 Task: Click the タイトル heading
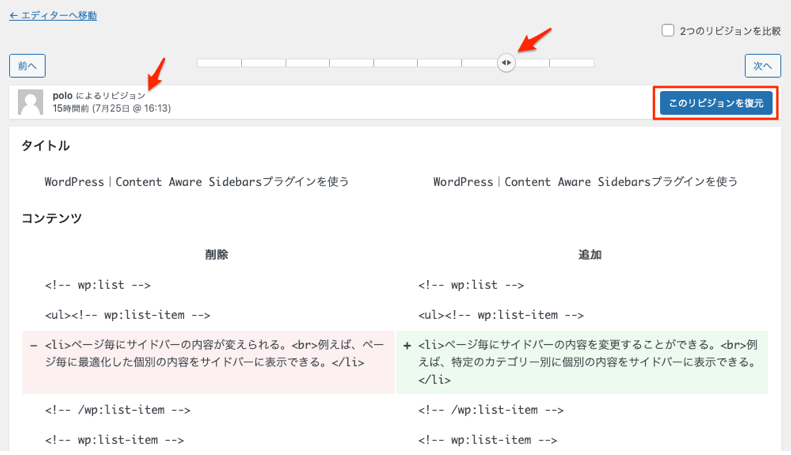coord(45,146)
